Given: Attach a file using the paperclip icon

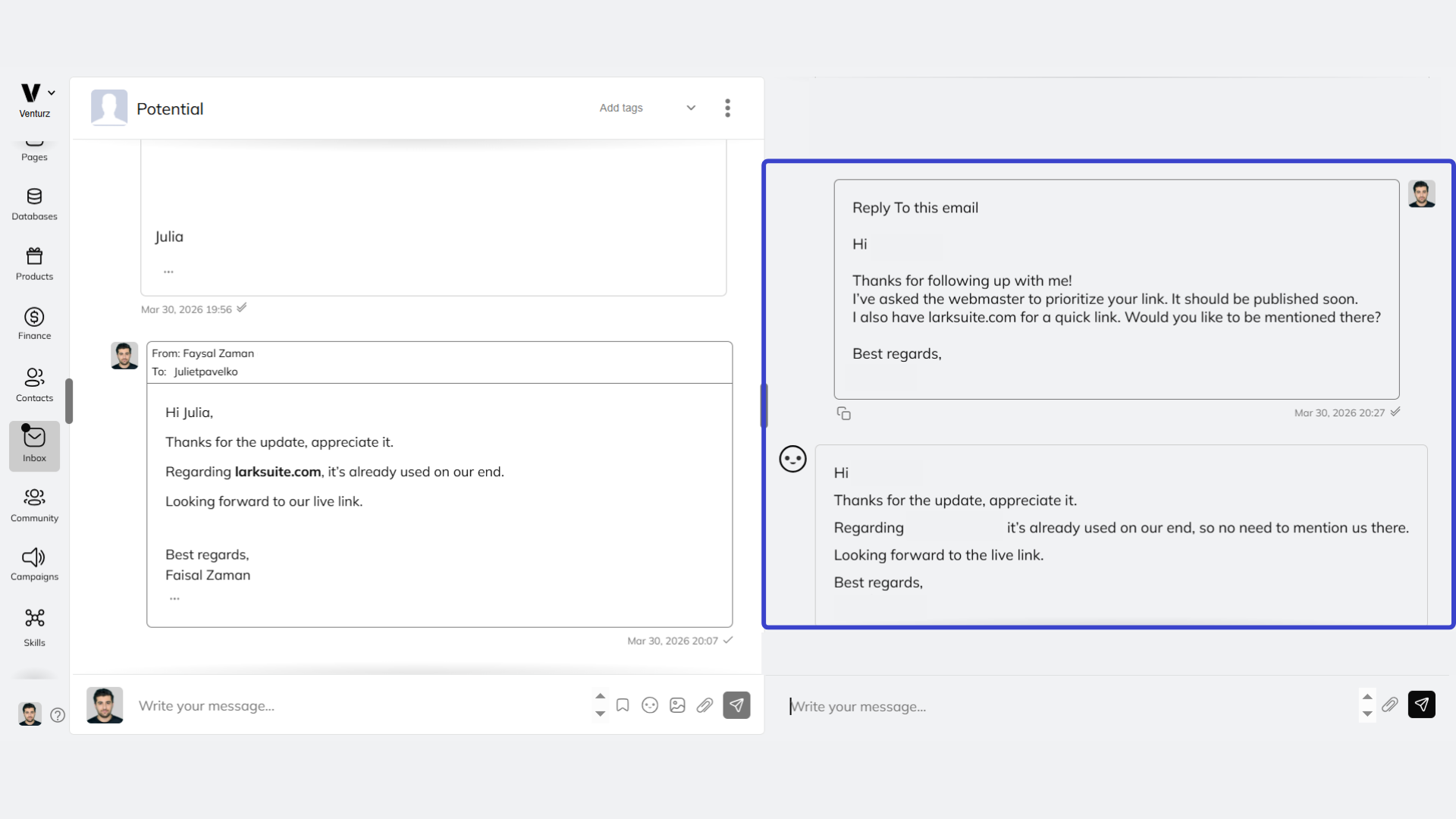Looking at the screenshot, I should coord(704,705).
